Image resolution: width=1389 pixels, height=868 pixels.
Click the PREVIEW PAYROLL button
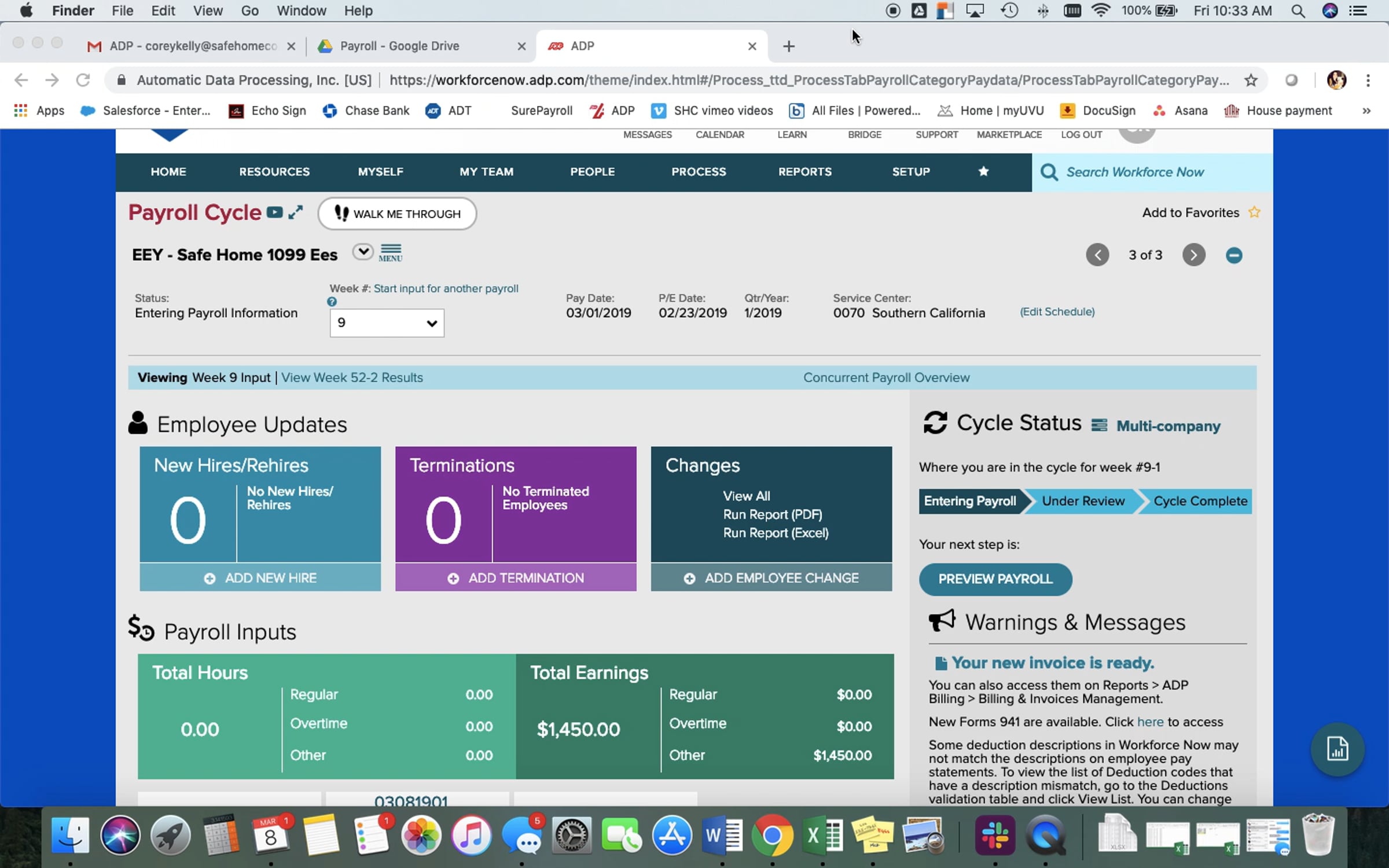(995, 579)
